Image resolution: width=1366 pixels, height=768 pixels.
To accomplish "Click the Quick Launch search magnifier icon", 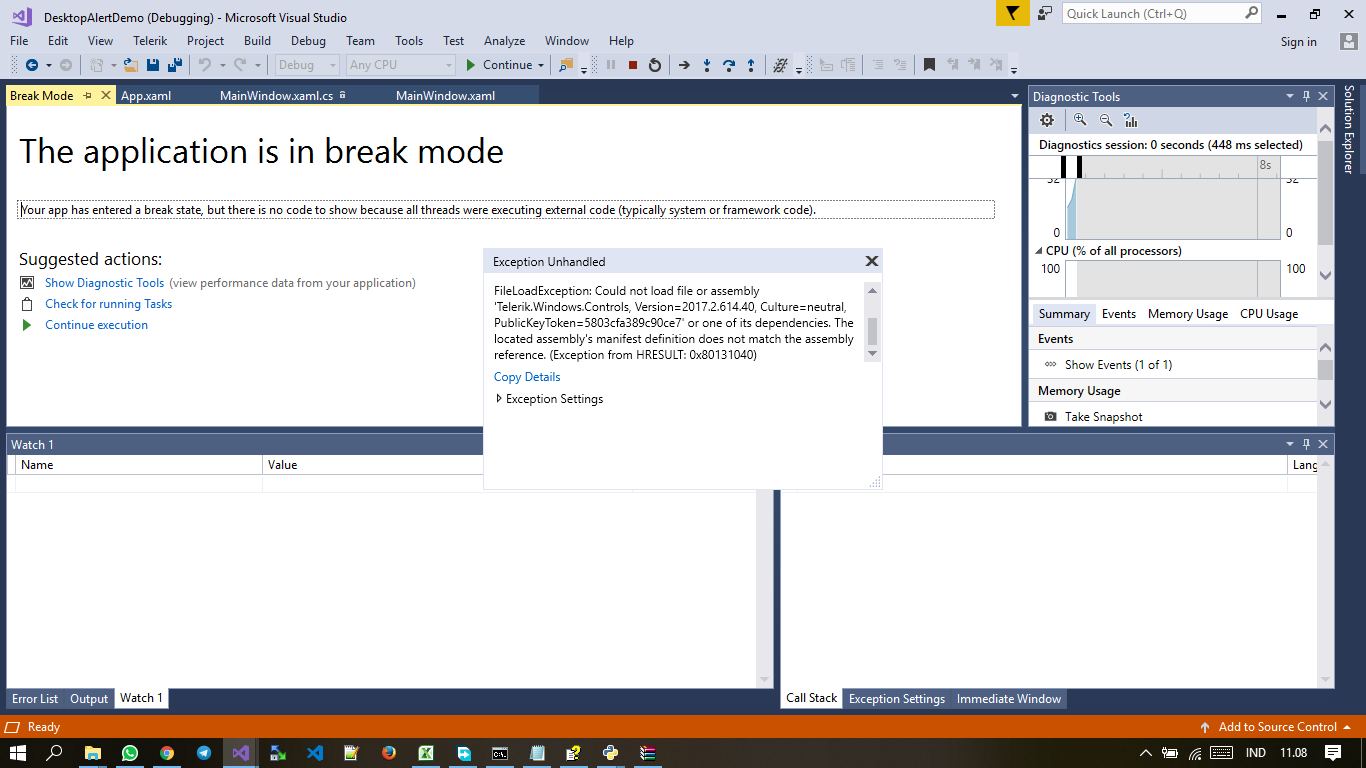I will click(x=1252, y=13).
